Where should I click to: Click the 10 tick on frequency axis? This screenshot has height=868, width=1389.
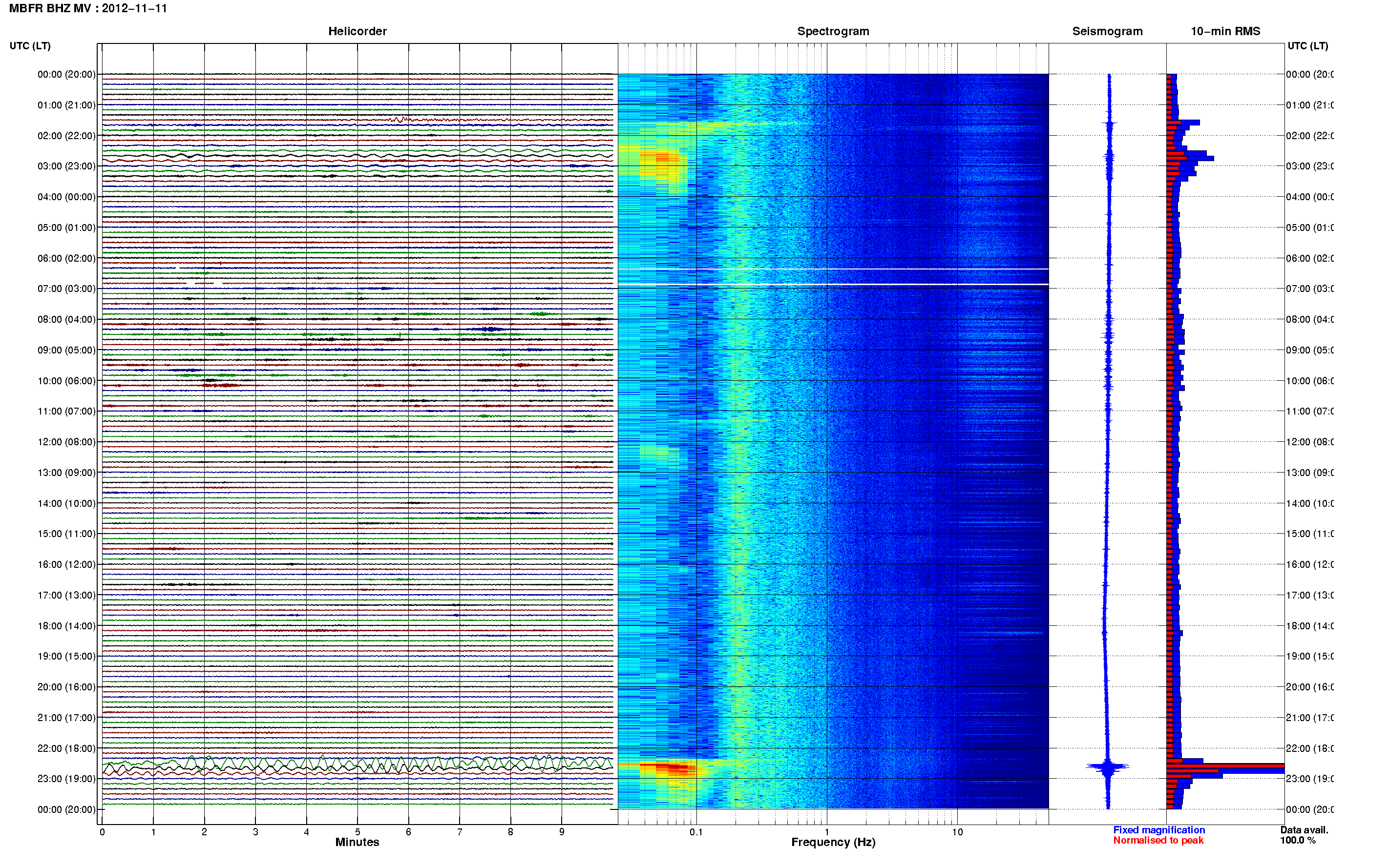click(957, 832)
